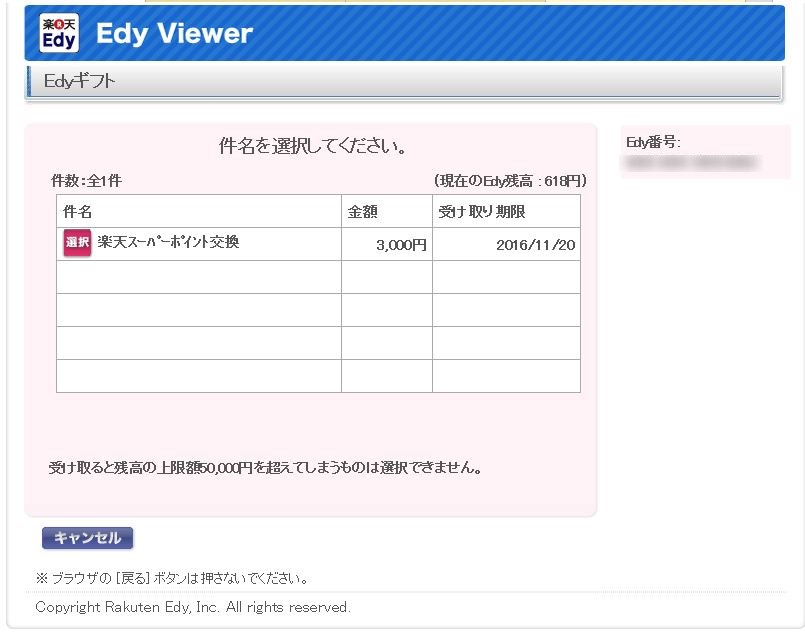Click the 50,000円 balance limit notice

[x=265, y=467]
